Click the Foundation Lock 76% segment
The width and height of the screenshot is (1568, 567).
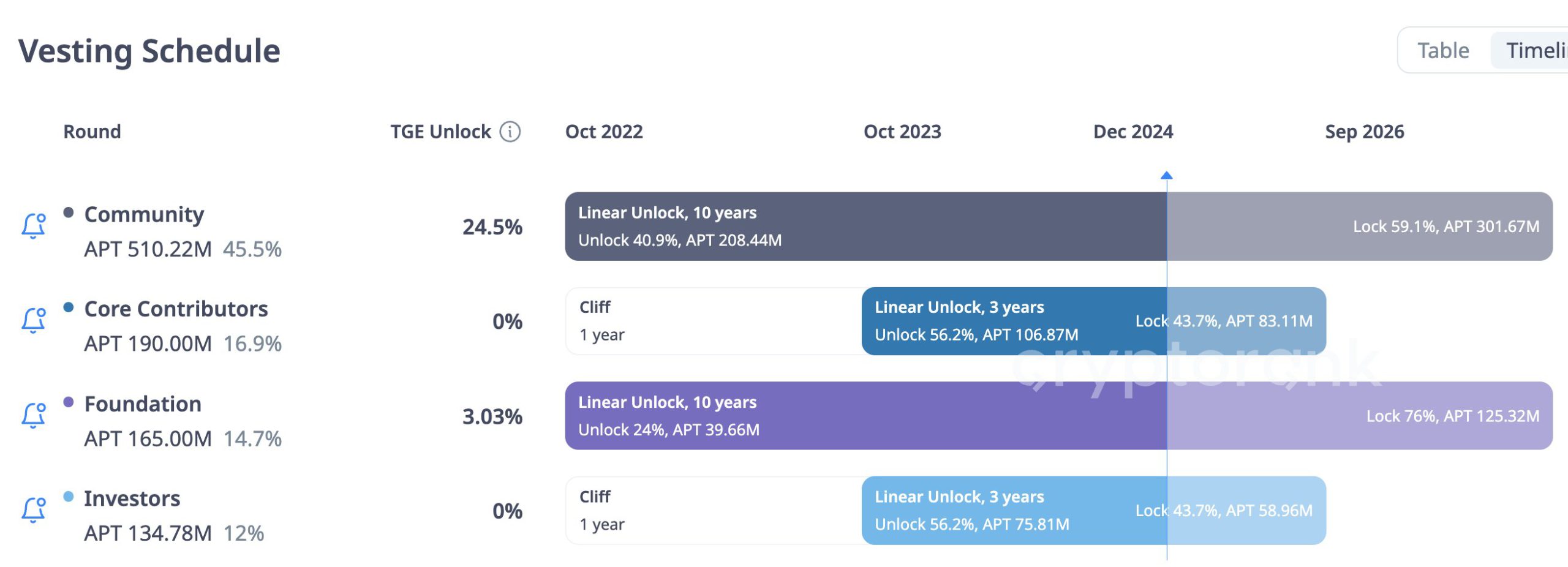pyautogui.click(x=1360, y=416)
